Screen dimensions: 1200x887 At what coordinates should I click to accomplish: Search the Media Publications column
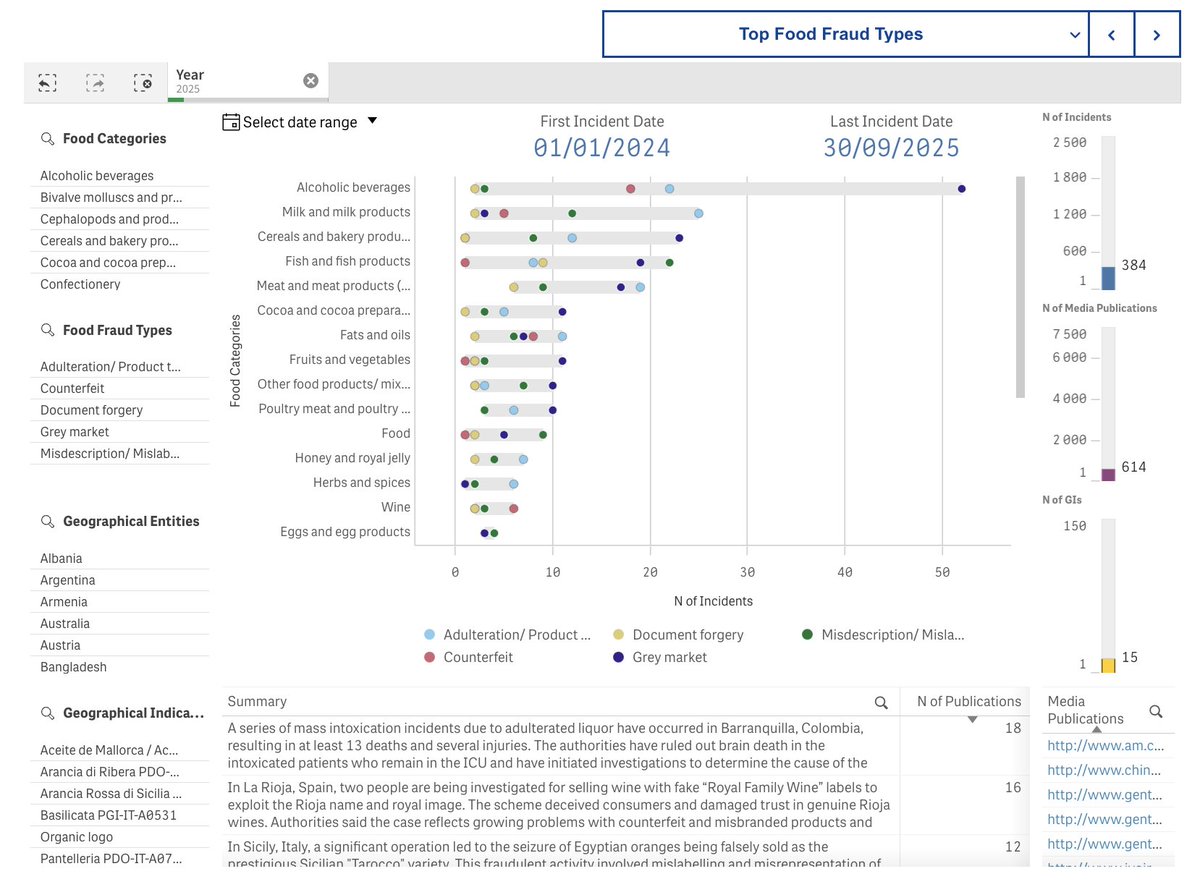(x=1156, y=712)
